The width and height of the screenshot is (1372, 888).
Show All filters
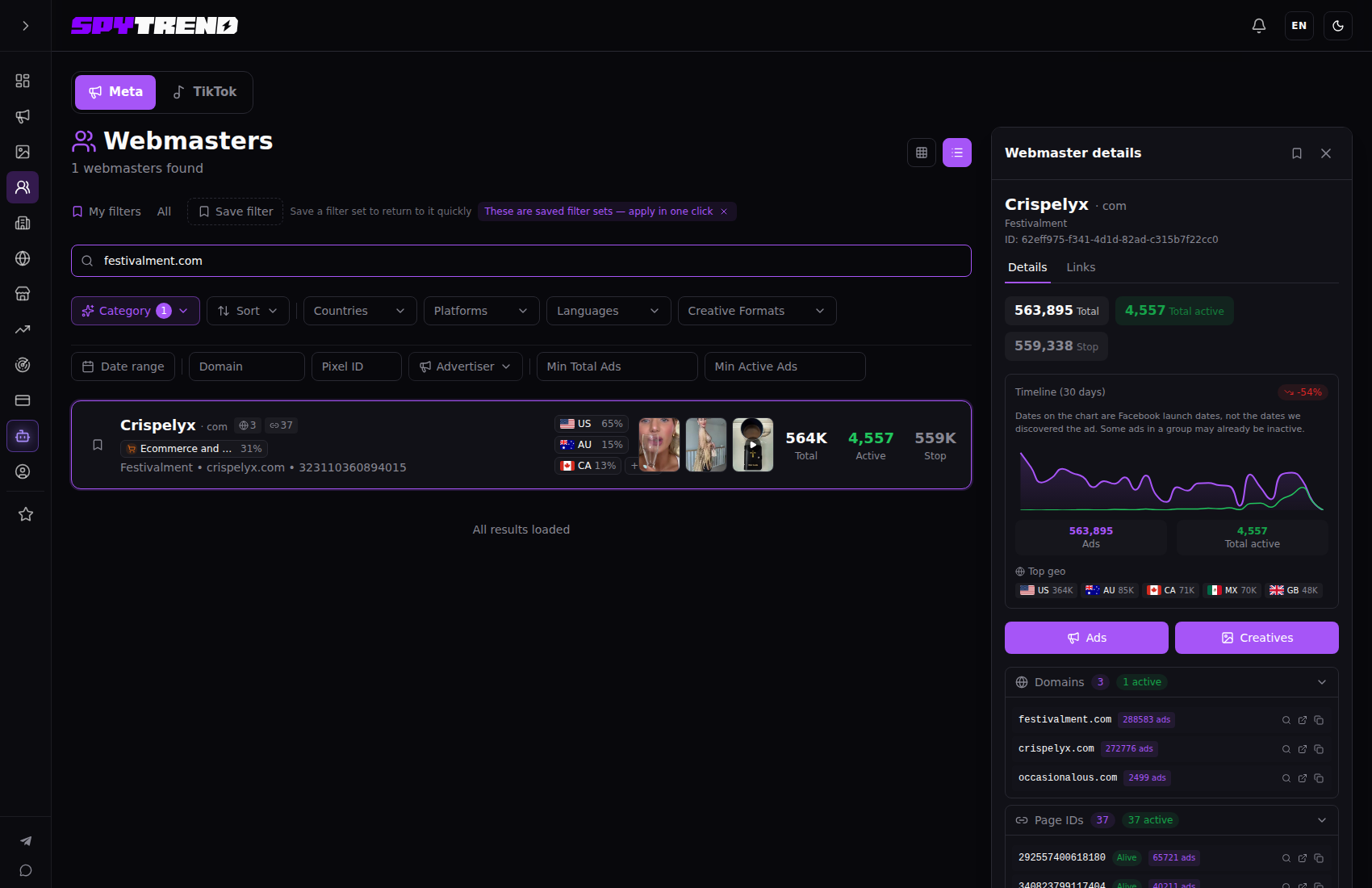click(x=164, y=212)
